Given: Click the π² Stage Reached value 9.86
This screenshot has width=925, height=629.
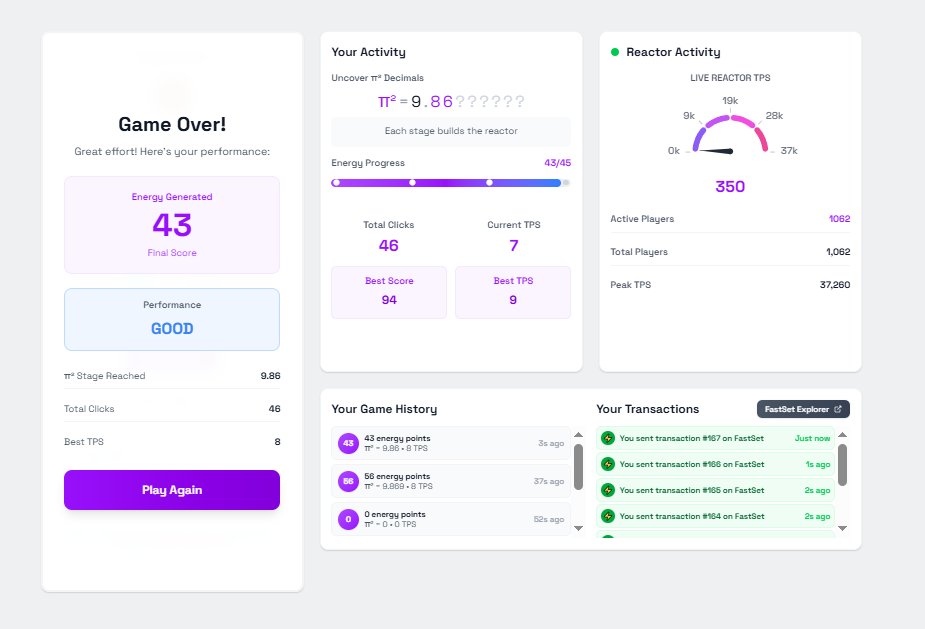Looking at the screenshot, I should pyautogui.click(x=270, y=375).
